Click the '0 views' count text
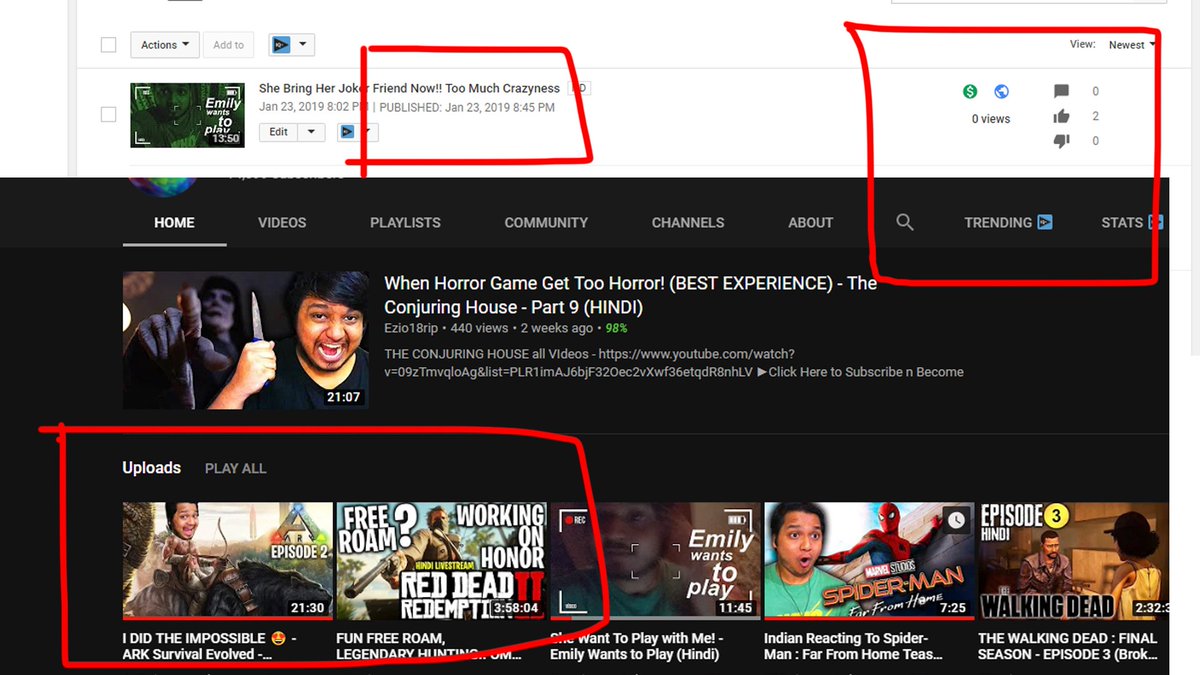1200x675 pixels. 991,119
